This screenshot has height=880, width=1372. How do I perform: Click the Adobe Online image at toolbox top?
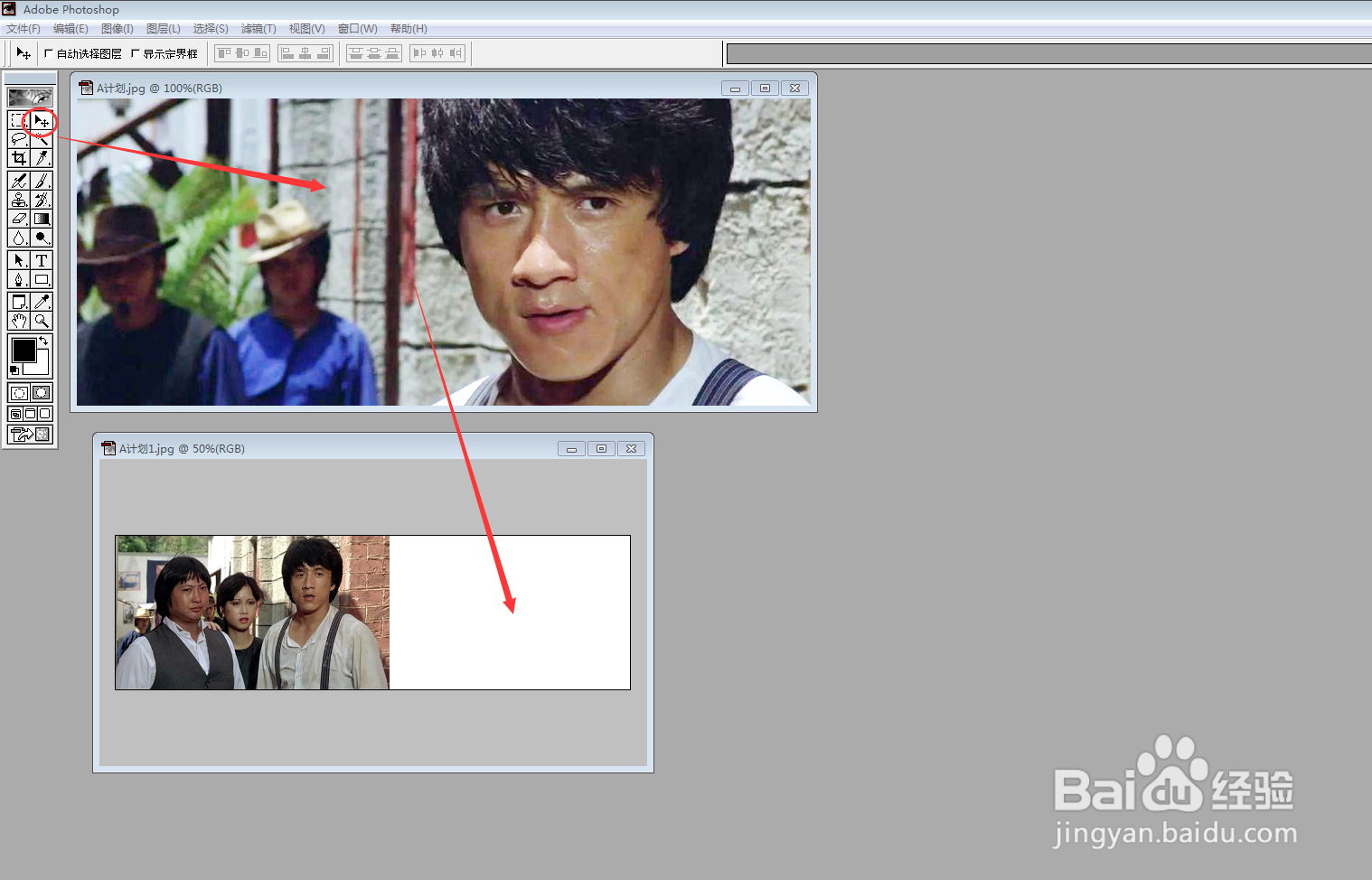pos(30,97)
